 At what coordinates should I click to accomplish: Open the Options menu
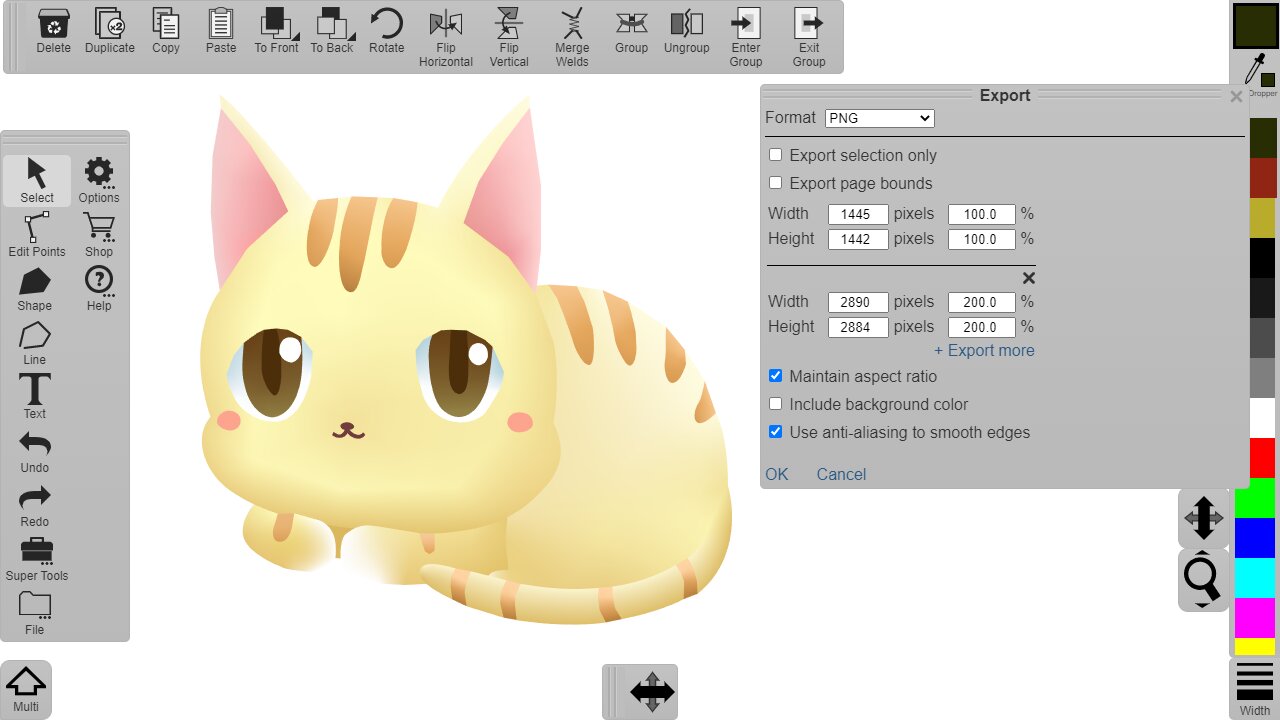pos(99,180)
